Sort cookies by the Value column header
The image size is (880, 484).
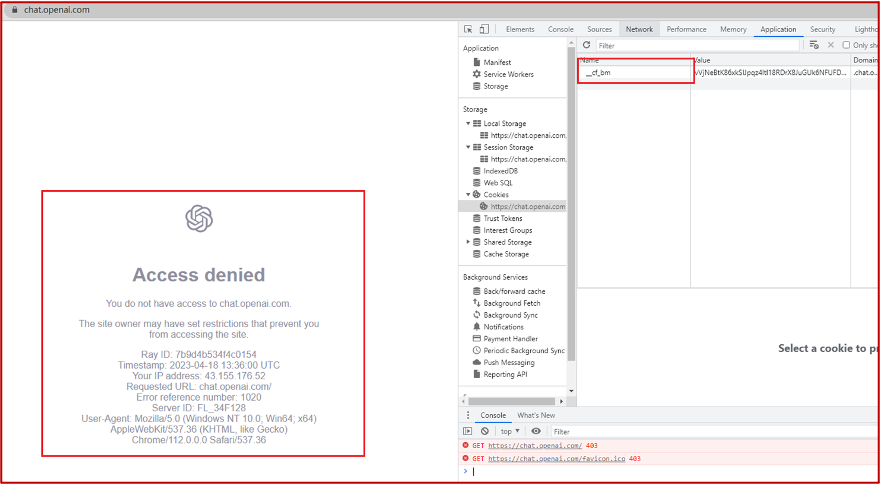coord(771,60)
